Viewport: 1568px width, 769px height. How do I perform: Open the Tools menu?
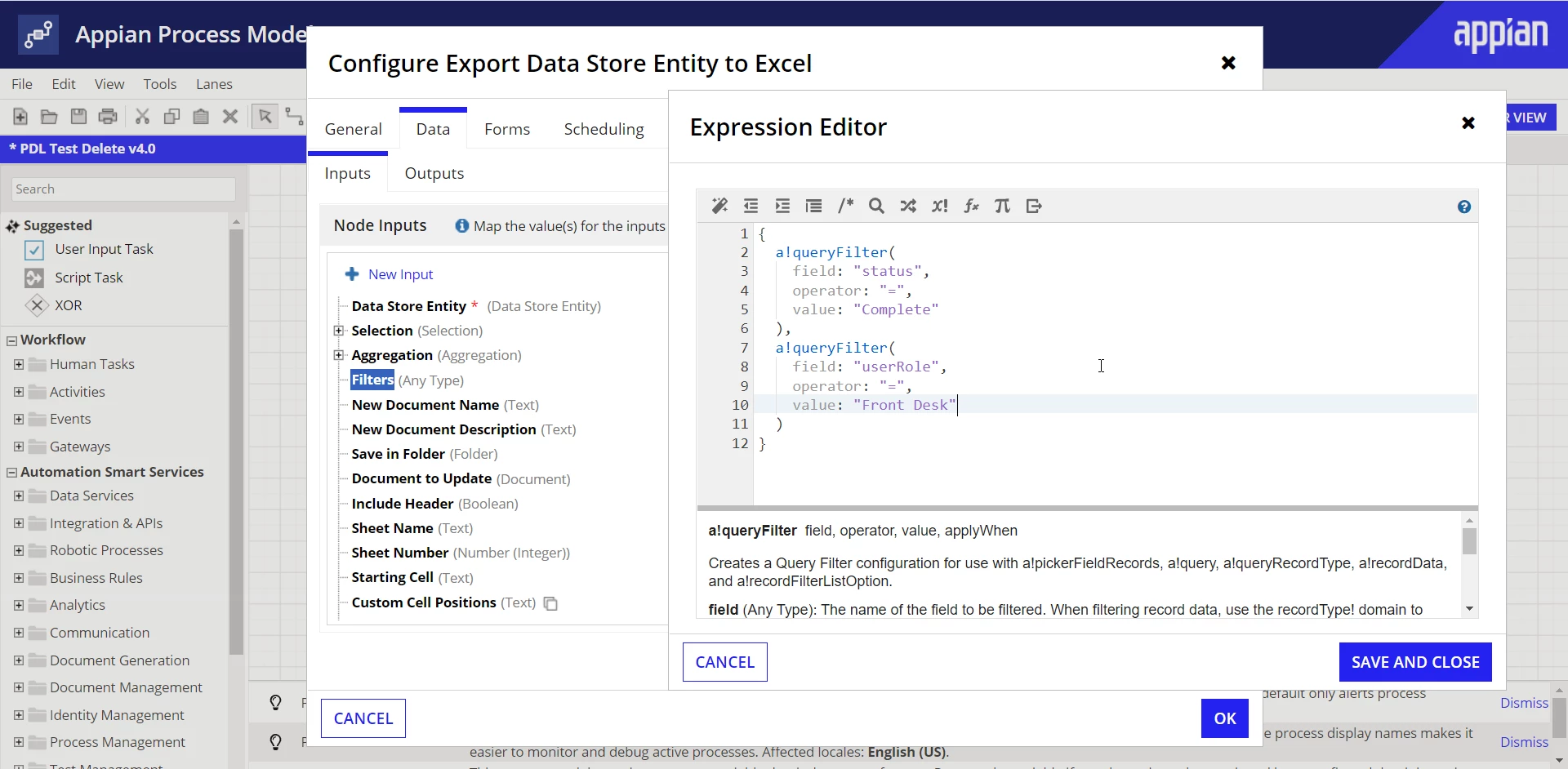point(160,84)
